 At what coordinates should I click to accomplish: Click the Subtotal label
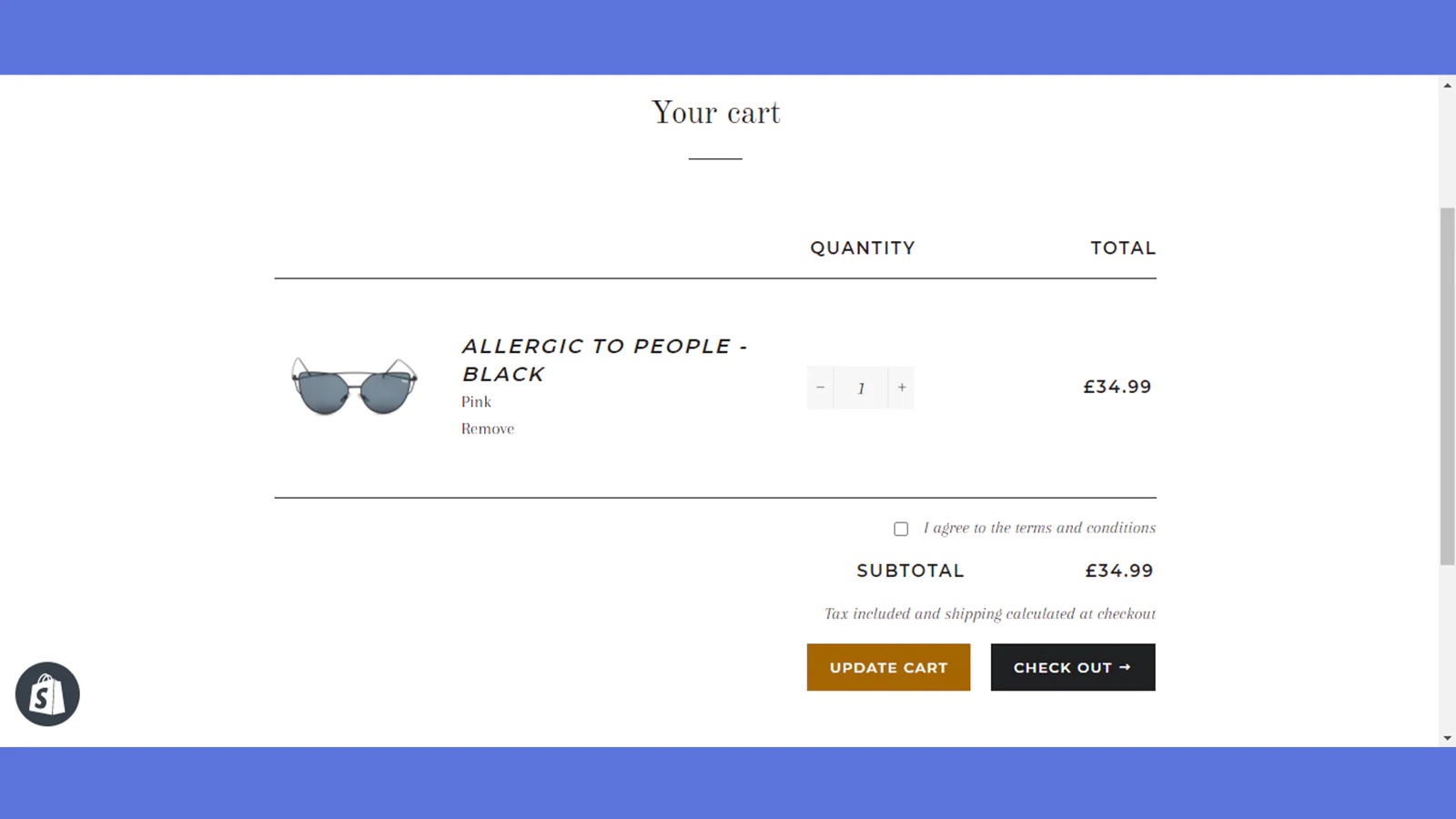click(x=910, y=571)
